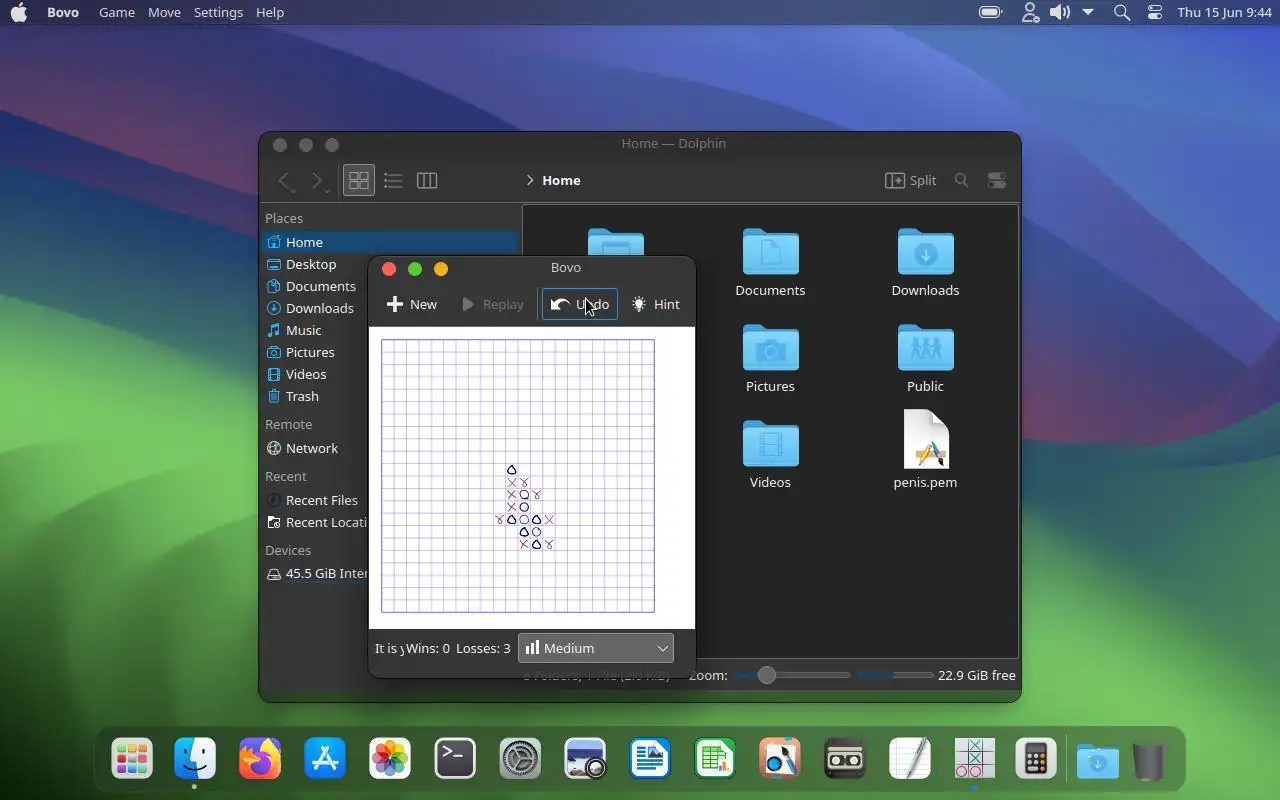Screen dimensions: 1280x800
Task: Go forward in Dolphin
Action: click(317, 180)
